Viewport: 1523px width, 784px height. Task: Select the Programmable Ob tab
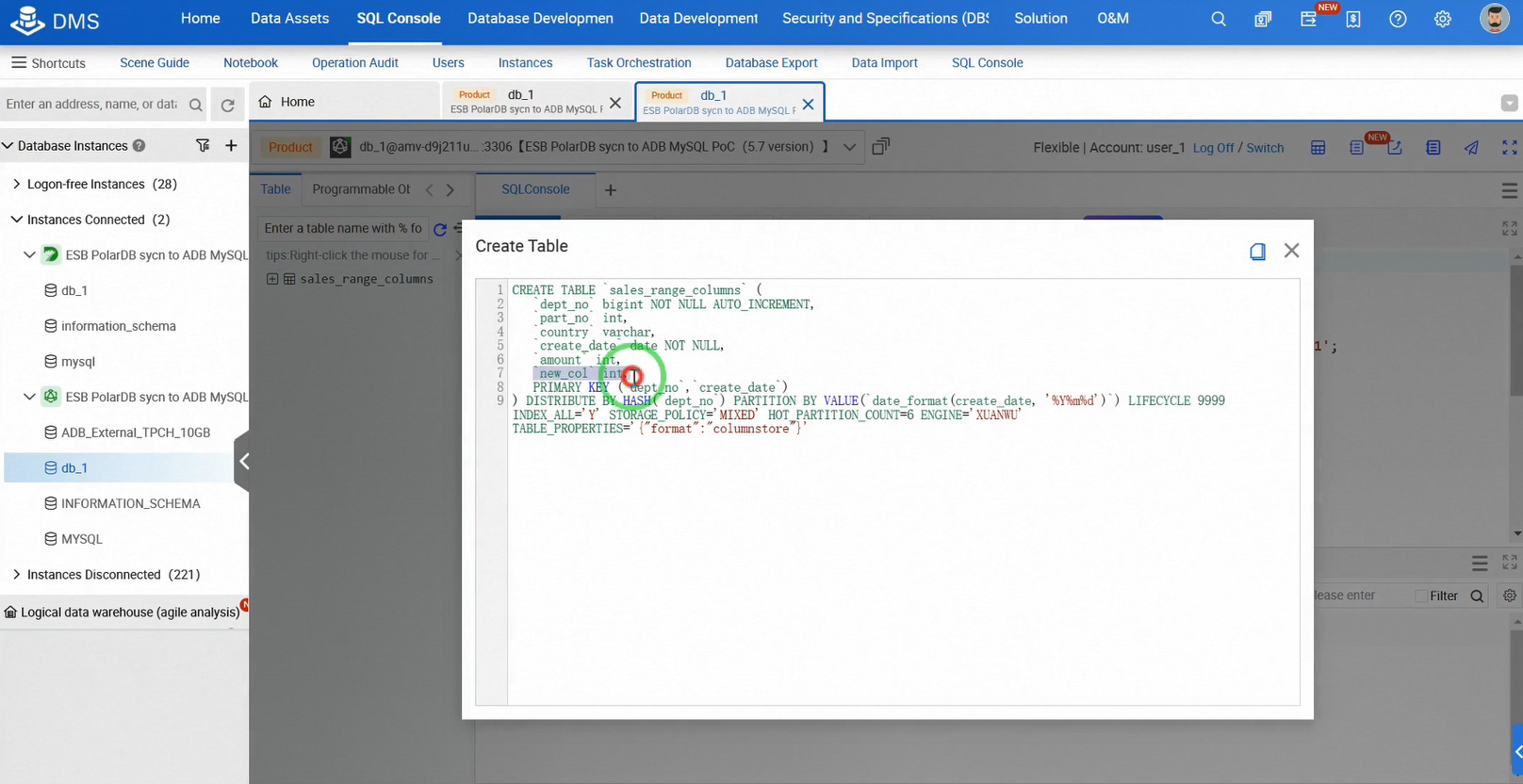361,189
